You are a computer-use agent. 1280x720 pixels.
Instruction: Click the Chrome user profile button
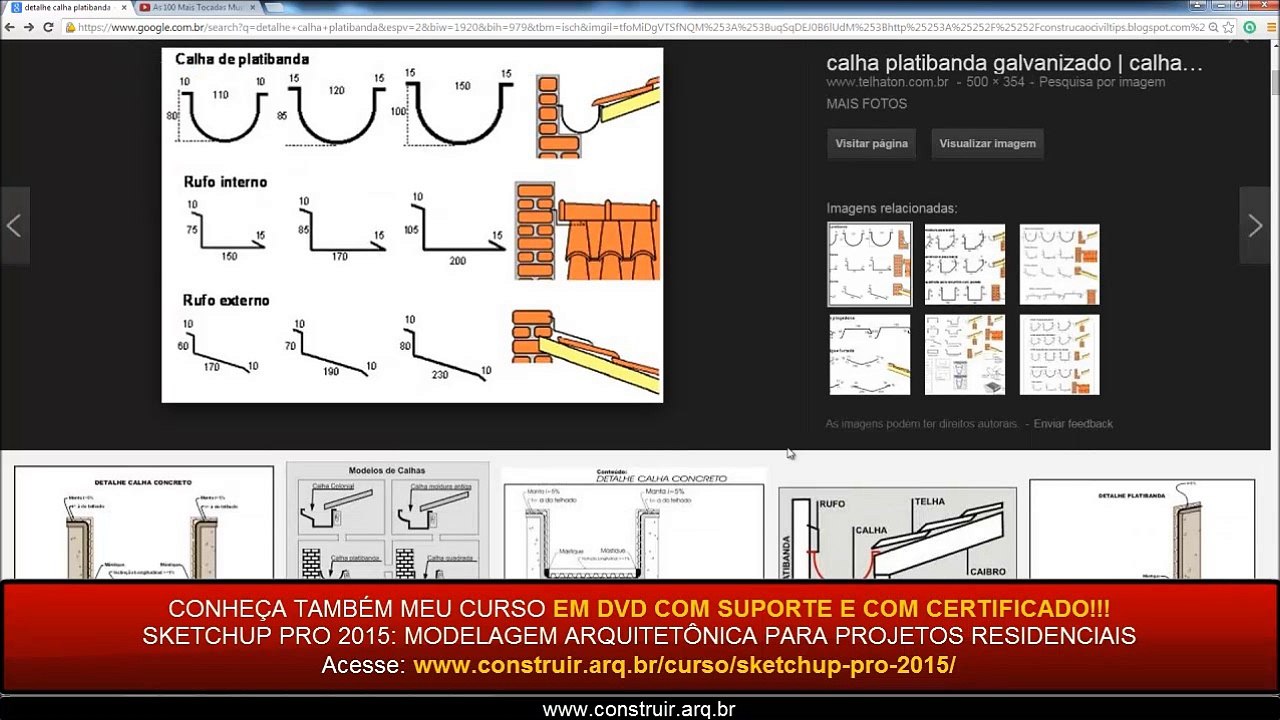1197,6
